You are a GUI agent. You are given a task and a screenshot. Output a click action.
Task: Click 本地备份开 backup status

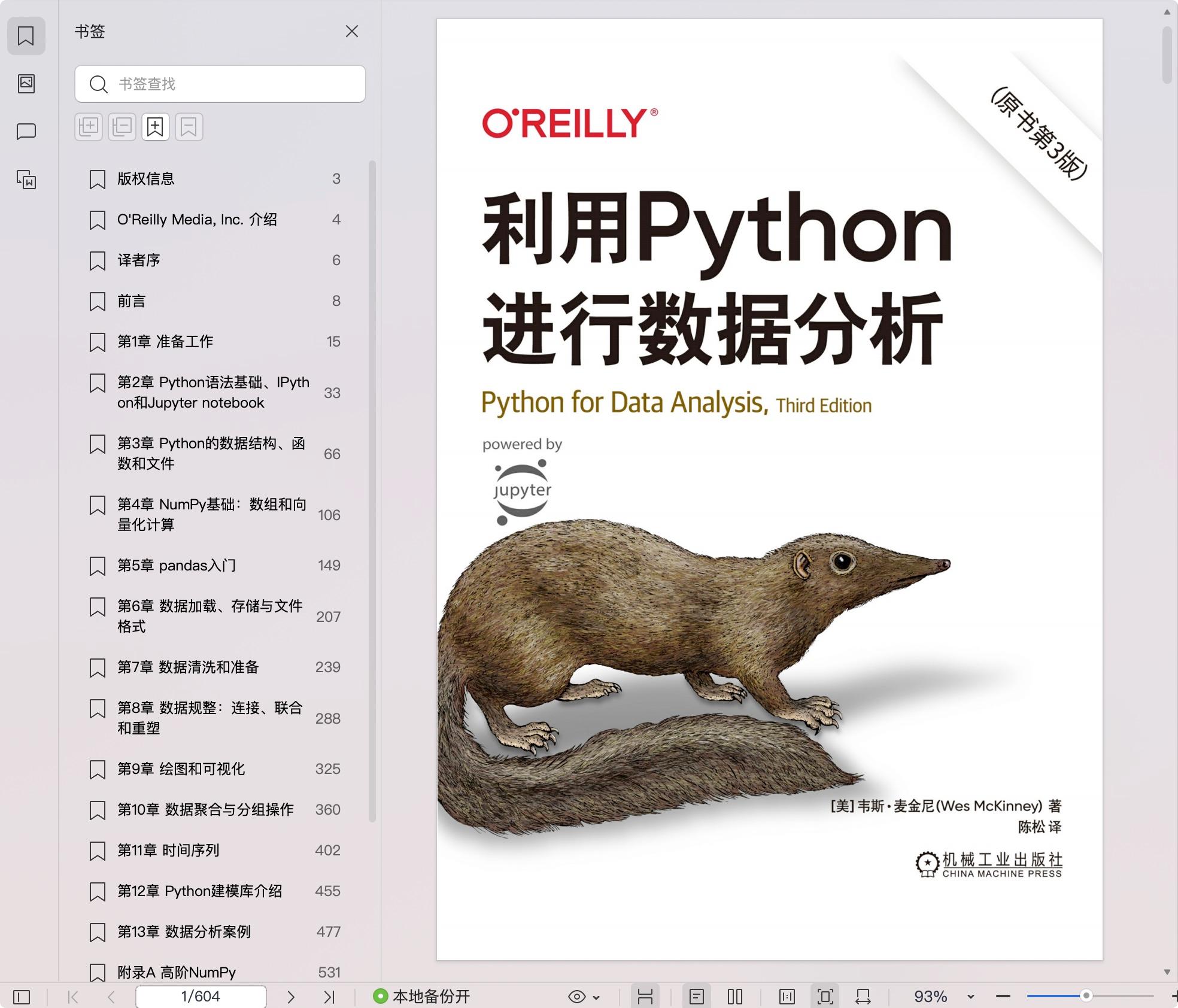pyautogui.click(x=421, y=997)
